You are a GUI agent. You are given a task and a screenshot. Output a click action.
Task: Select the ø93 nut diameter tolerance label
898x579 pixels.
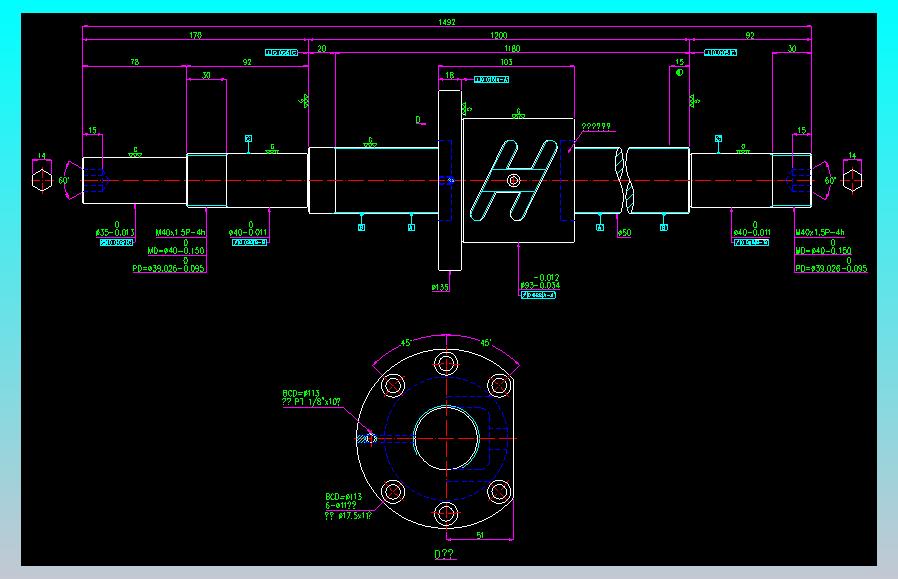(539, 282)
